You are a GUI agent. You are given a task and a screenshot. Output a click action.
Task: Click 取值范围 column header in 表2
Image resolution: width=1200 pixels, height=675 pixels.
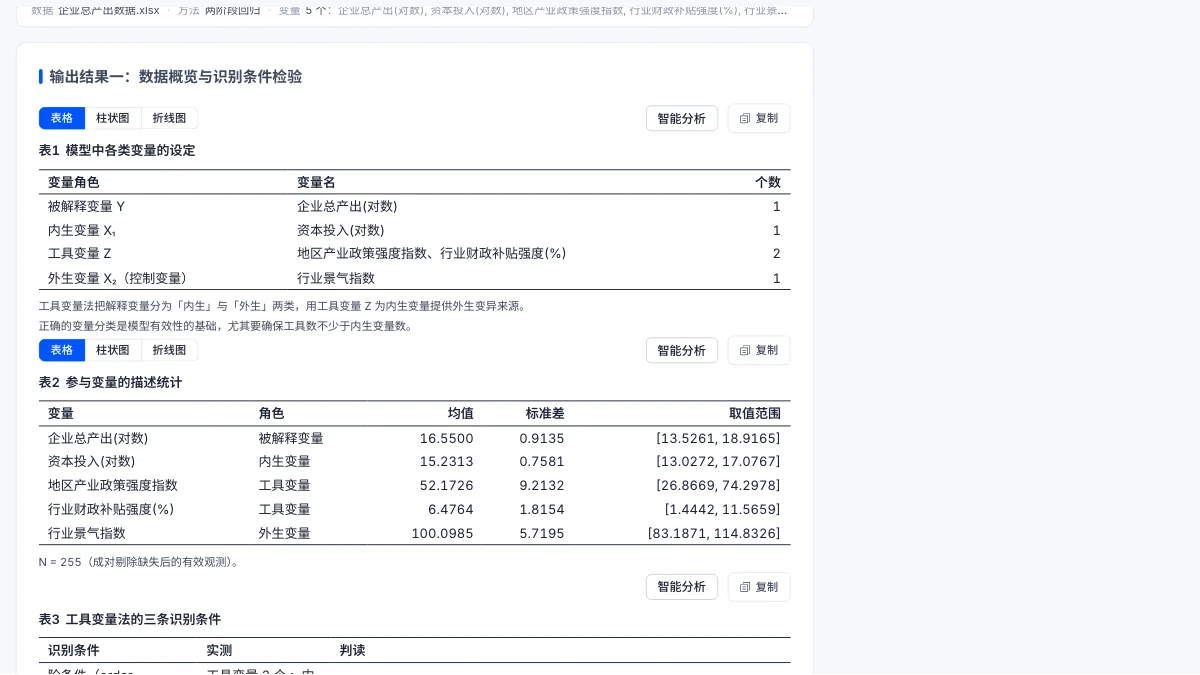[755, 413]
